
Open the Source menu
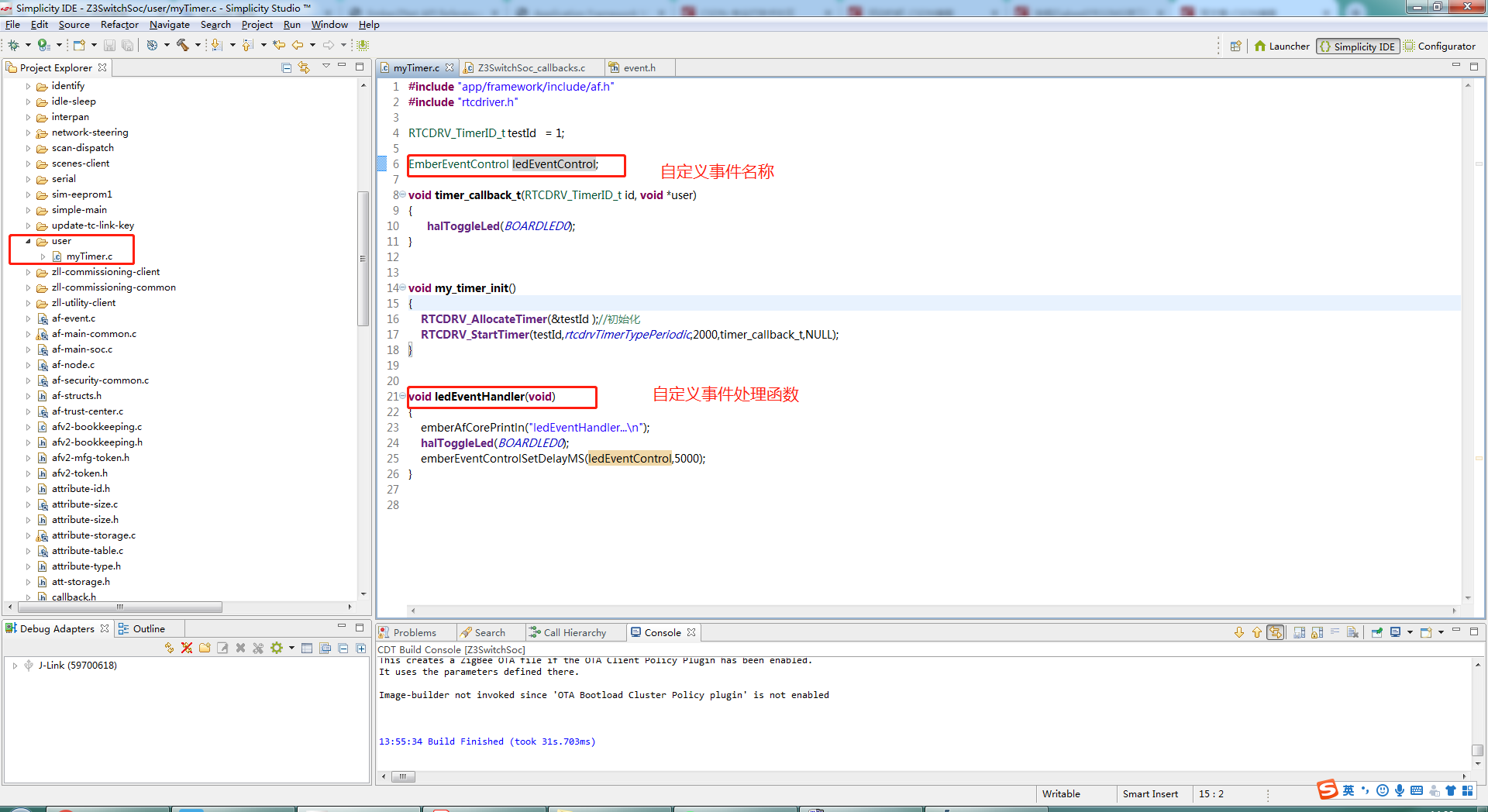[x=74, y=25]
